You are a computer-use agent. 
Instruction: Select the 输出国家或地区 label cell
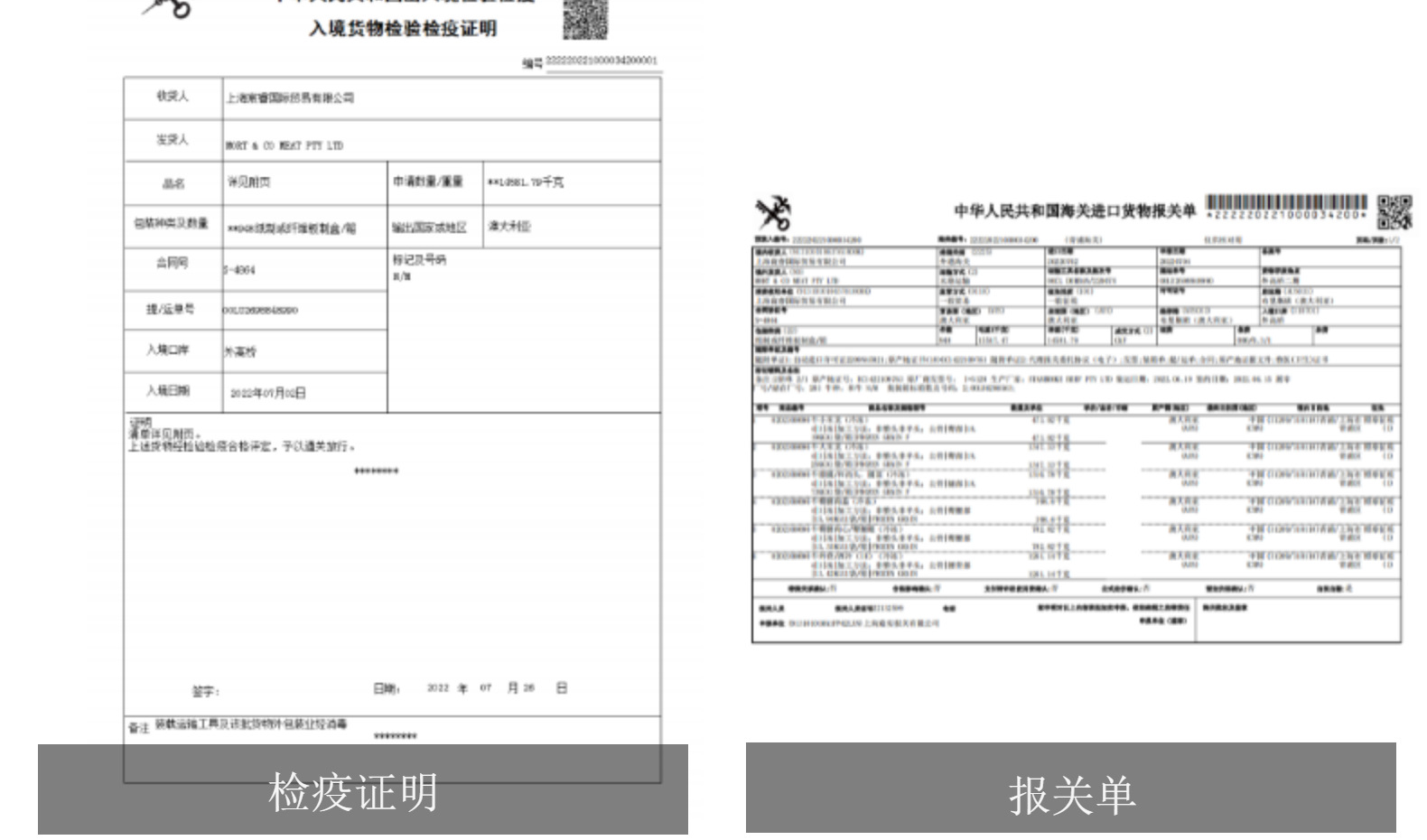tap(436, 227)
